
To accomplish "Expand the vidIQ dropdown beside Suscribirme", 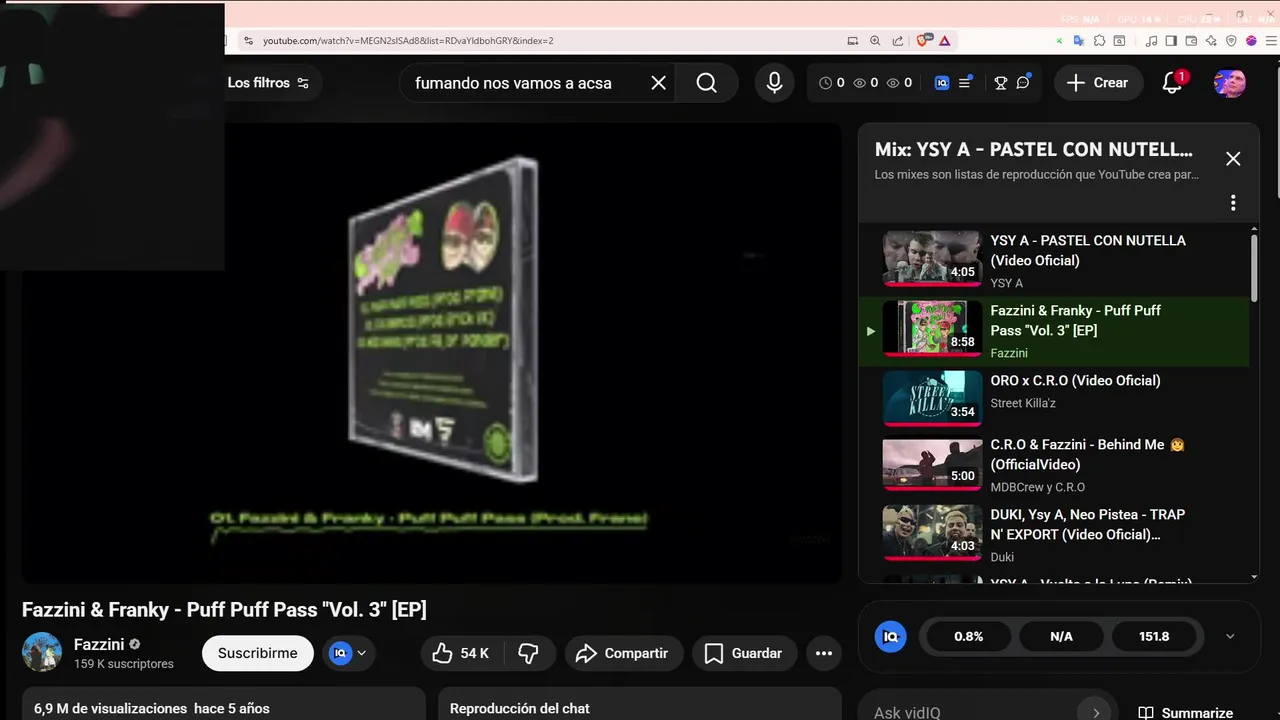I will pyautogui.click(x=348, y=653).
